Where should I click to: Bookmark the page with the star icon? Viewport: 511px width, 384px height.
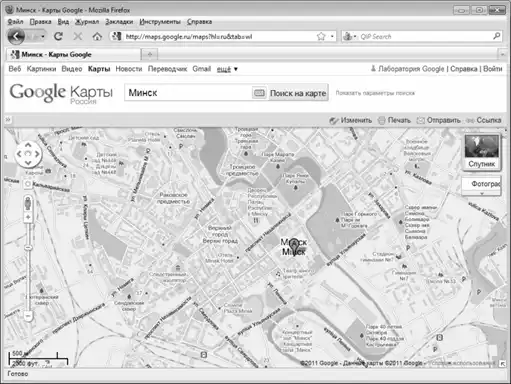point(321,36)
